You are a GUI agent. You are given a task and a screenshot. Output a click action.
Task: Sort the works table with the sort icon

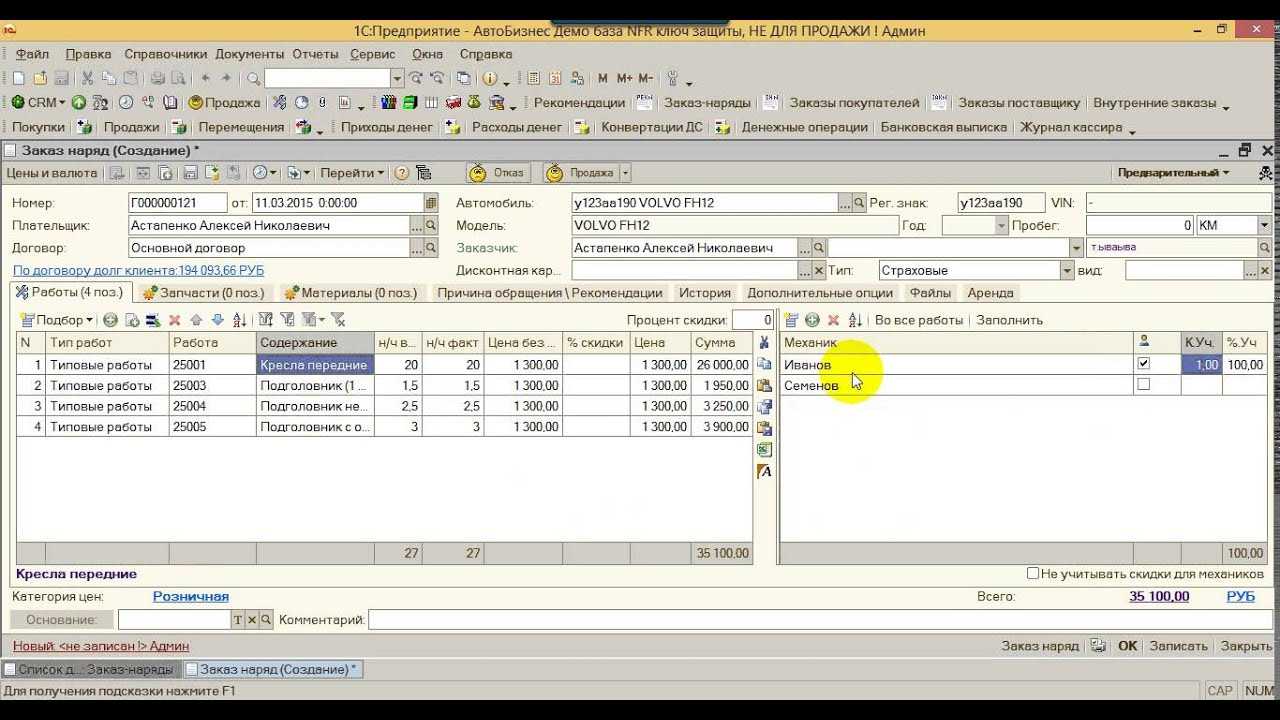point(239,320)
